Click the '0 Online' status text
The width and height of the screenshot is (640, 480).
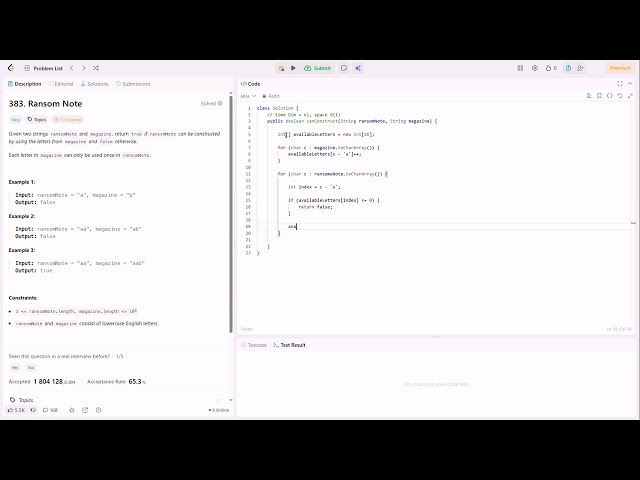(219, 410)
